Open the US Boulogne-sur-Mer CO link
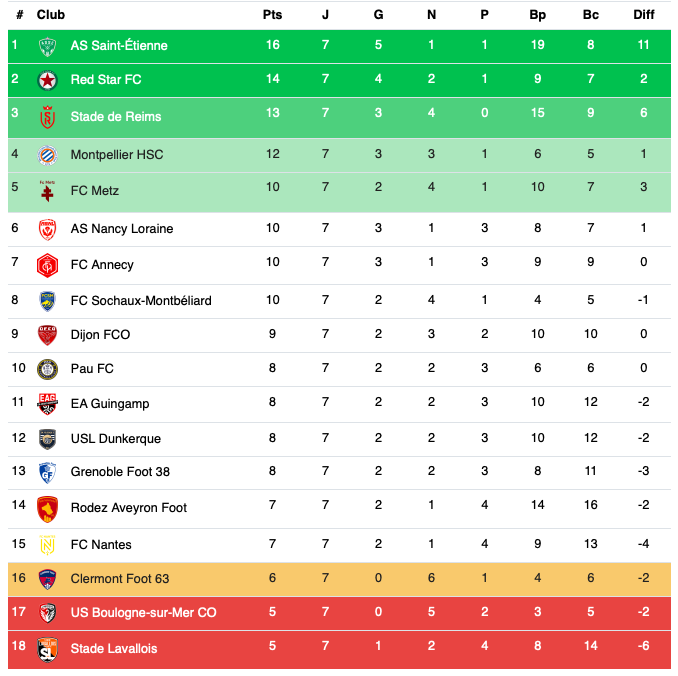678x676 pixels. [x=144, y=613]
